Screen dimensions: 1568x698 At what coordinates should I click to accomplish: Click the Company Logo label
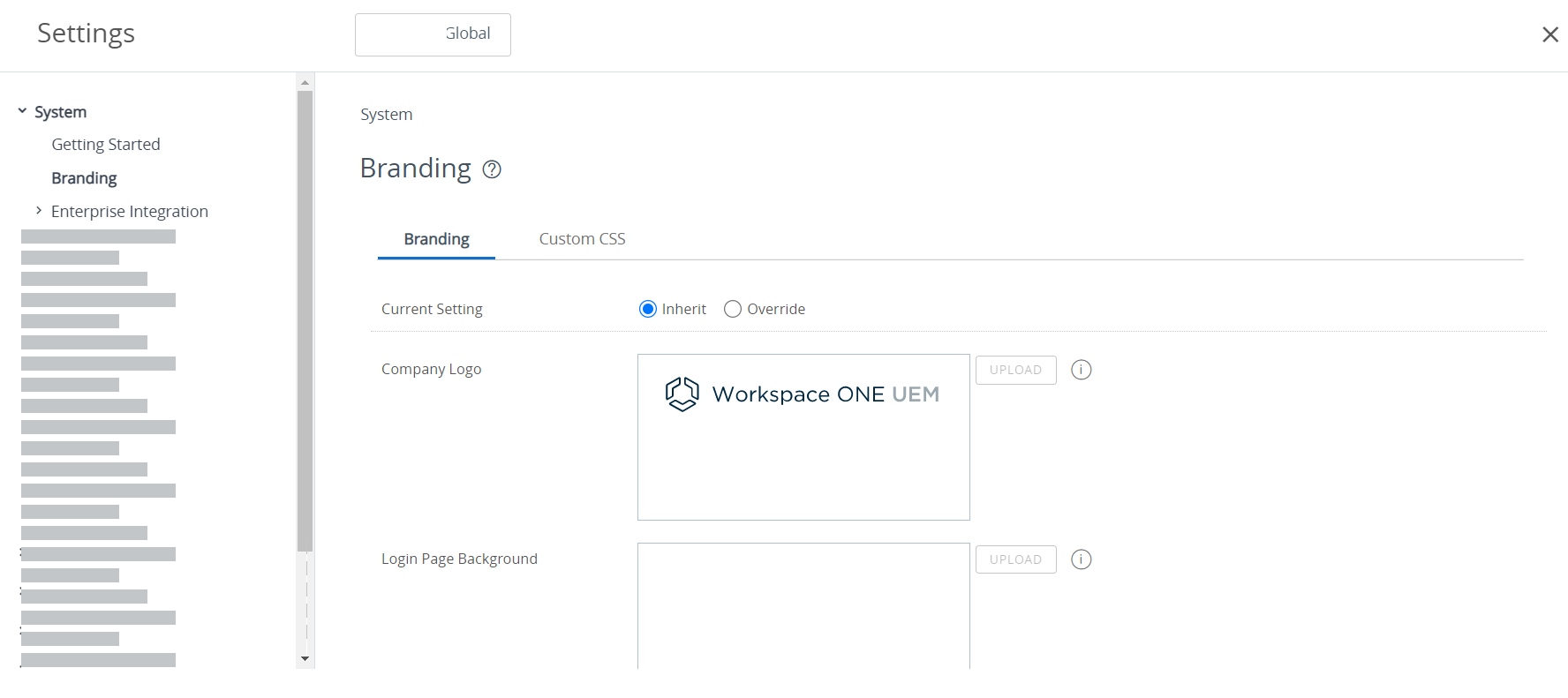coord(431,369)
